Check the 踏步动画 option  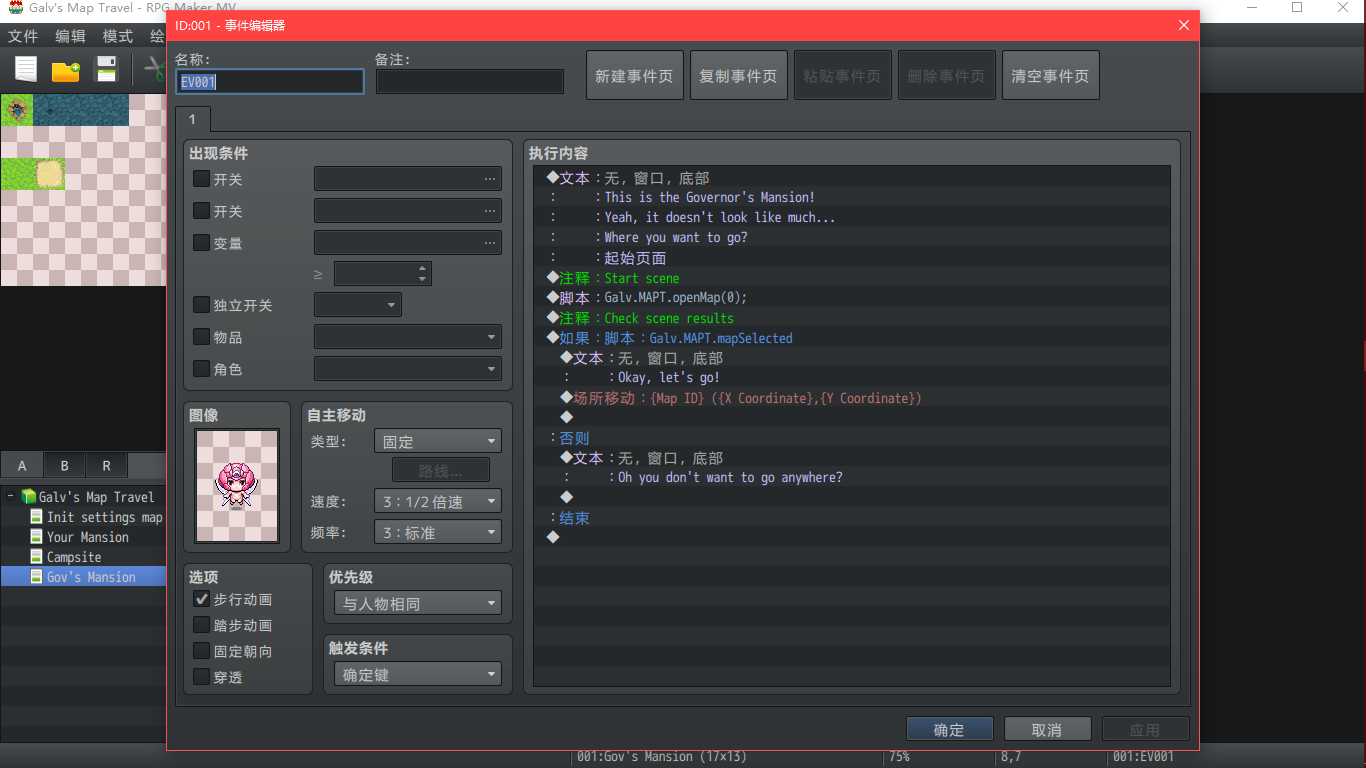click(201, 625)
